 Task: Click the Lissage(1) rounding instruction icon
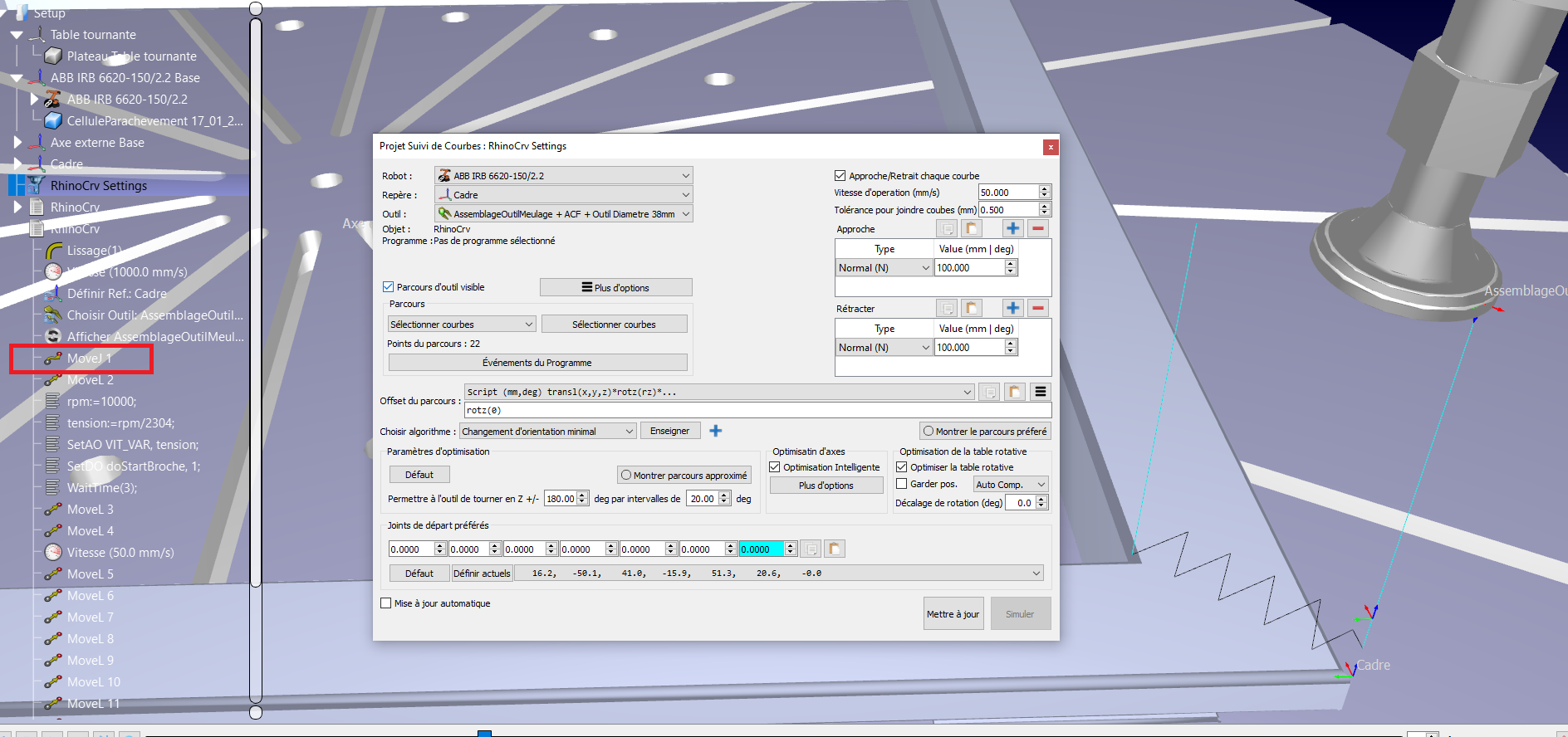[x=53, y=251]
